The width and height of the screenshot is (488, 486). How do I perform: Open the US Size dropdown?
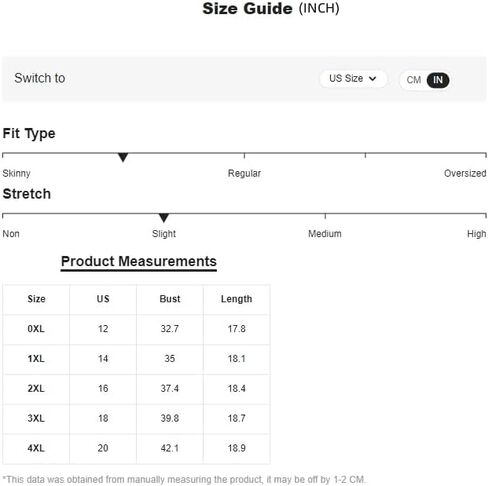click(353, 79)
